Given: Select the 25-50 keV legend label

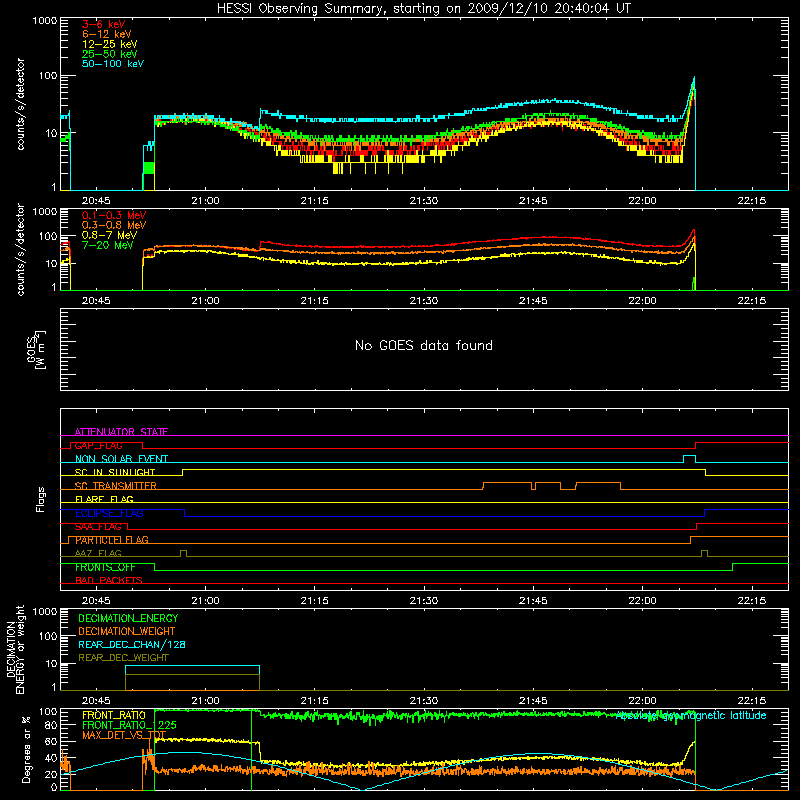Looking at the screenshot, I should [109, 54].
